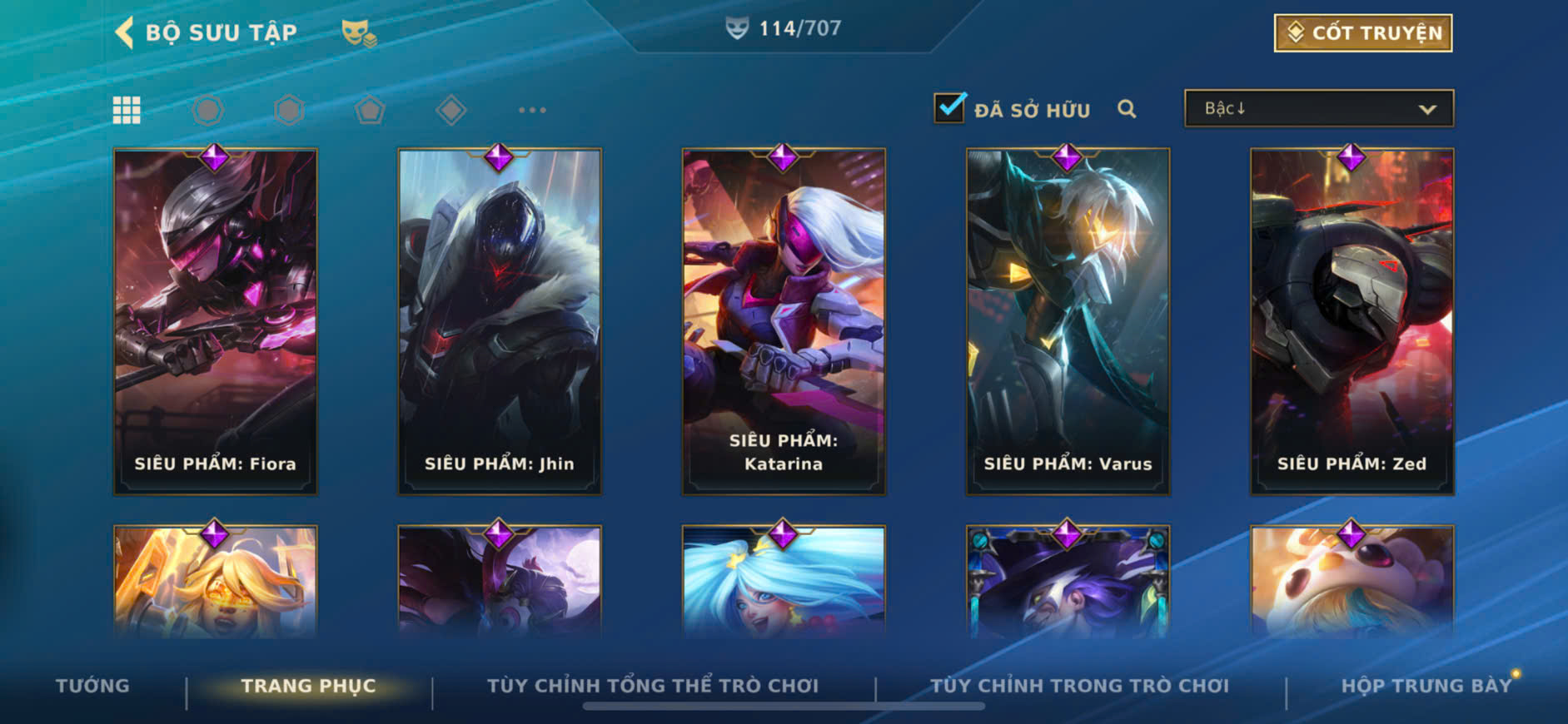Image resolution: width=1568 pixels, height=724 pixels.
Task: Open the skin search magnifier
Action: click(x=1127, y=109)
